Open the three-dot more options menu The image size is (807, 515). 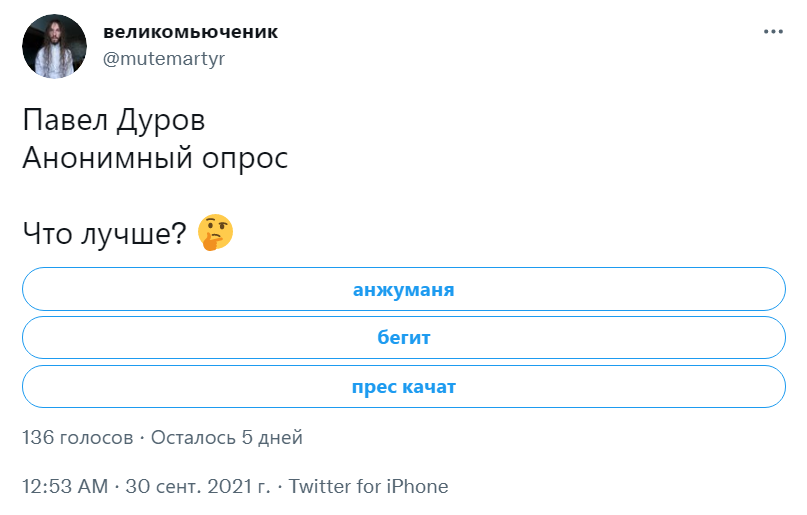[x=773, y=32]
